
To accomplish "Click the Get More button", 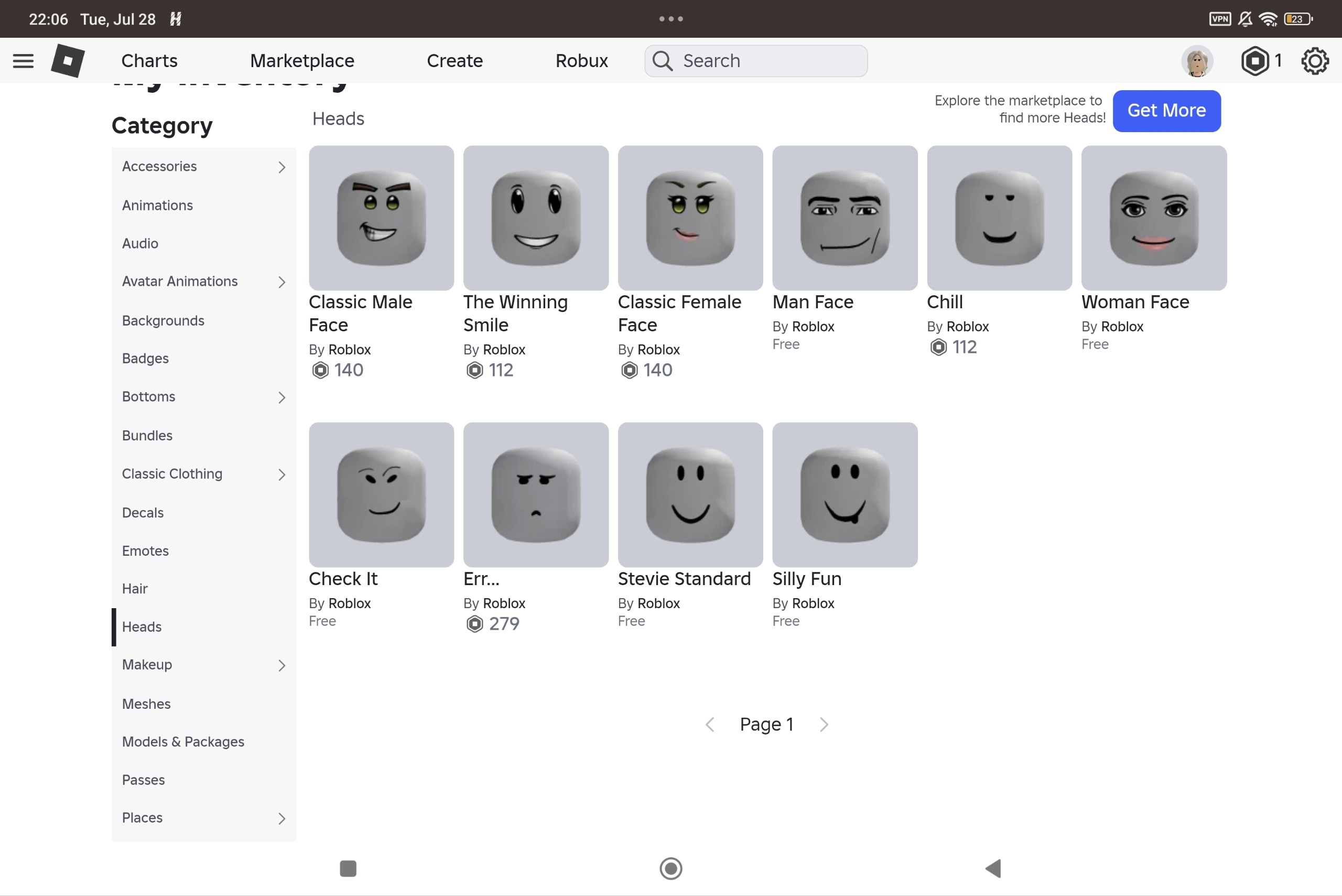I will (1166, 111).
